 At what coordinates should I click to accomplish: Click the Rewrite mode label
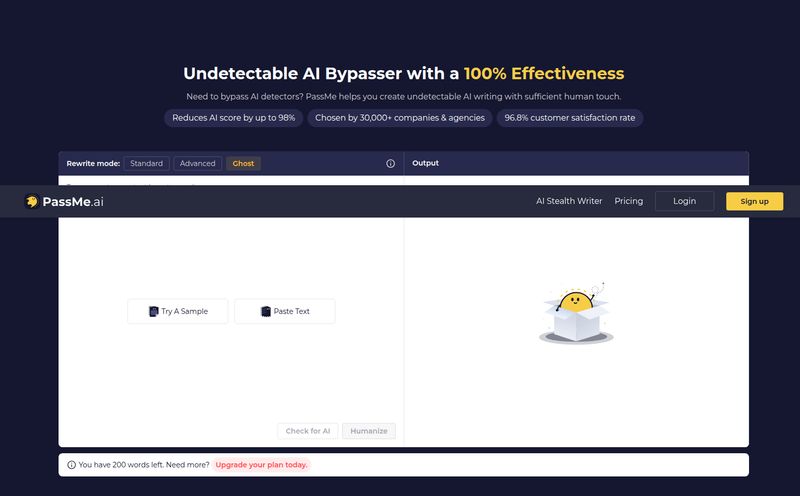[93, 163]
